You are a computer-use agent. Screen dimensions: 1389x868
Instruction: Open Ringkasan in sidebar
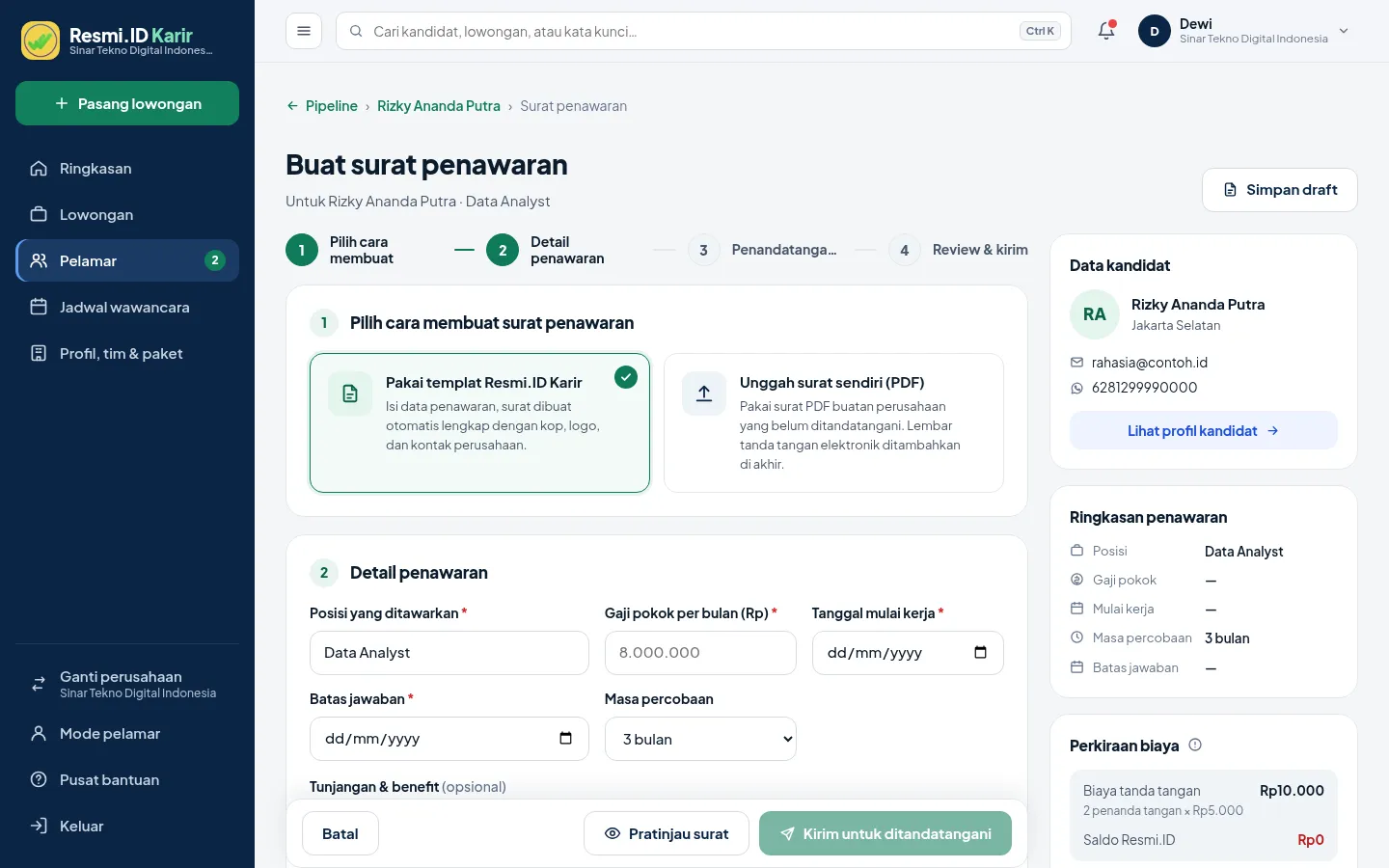click(127, 169)
